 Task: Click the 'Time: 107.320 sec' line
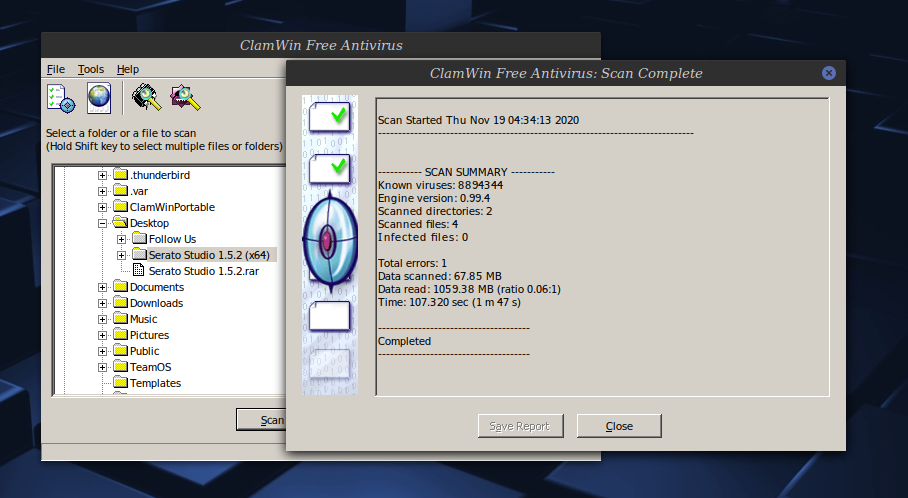point(449,302)
